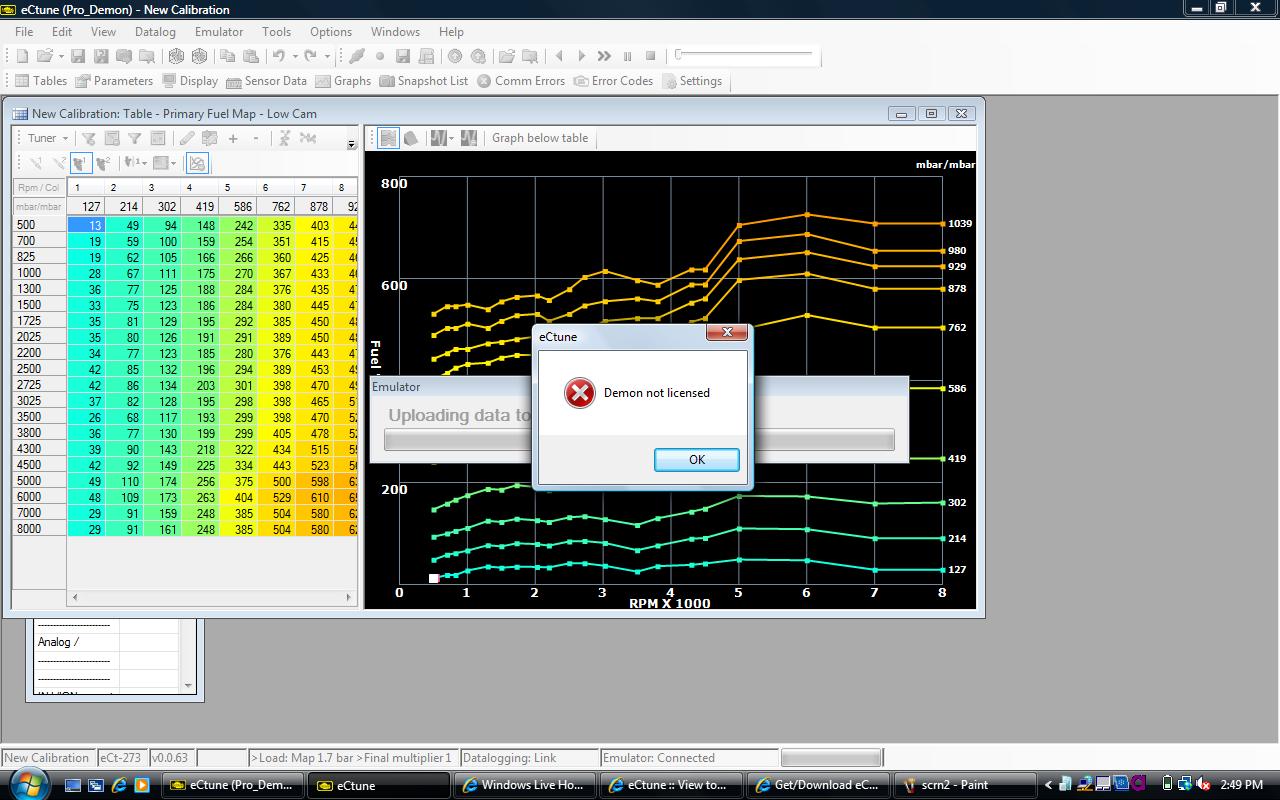1280x800 pixels.
Task: Click the datalog pause button
Action: 628,57
